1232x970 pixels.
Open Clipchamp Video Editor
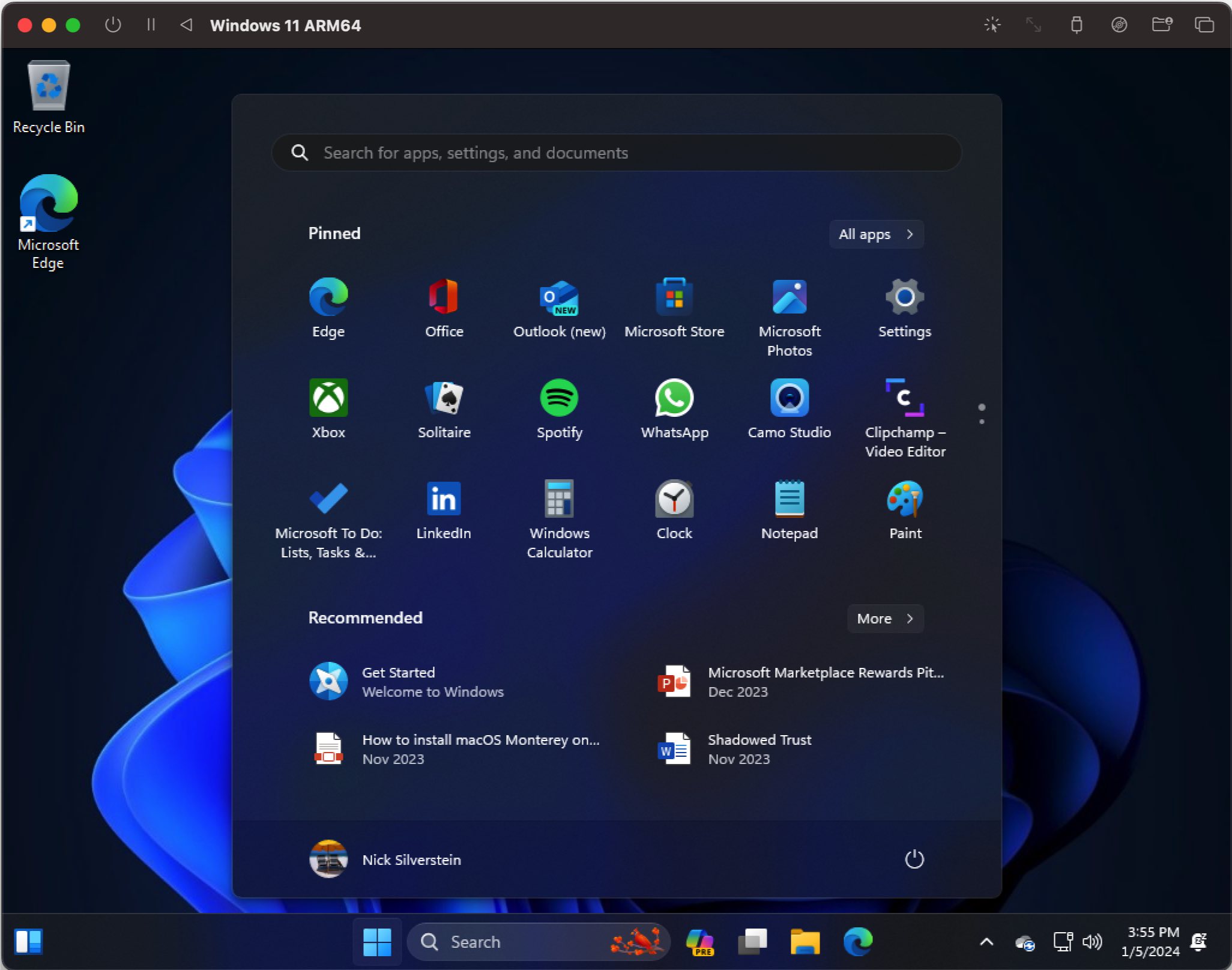click(x=905, y=419)
